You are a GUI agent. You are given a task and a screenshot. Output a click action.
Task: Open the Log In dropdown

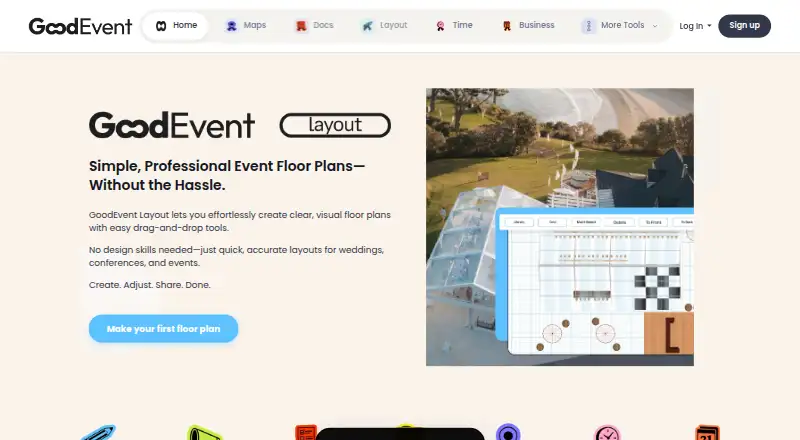click(x=695, y=26)
